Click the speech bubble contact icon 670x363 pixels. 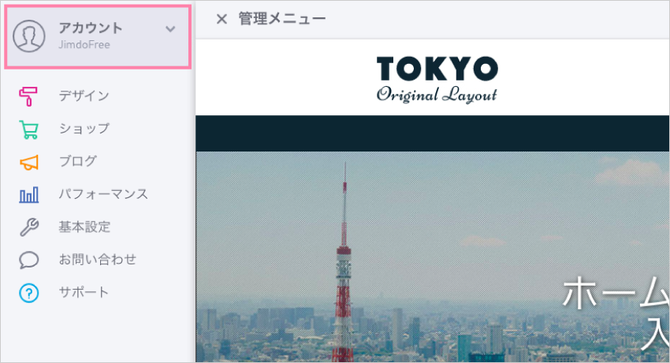29,260
